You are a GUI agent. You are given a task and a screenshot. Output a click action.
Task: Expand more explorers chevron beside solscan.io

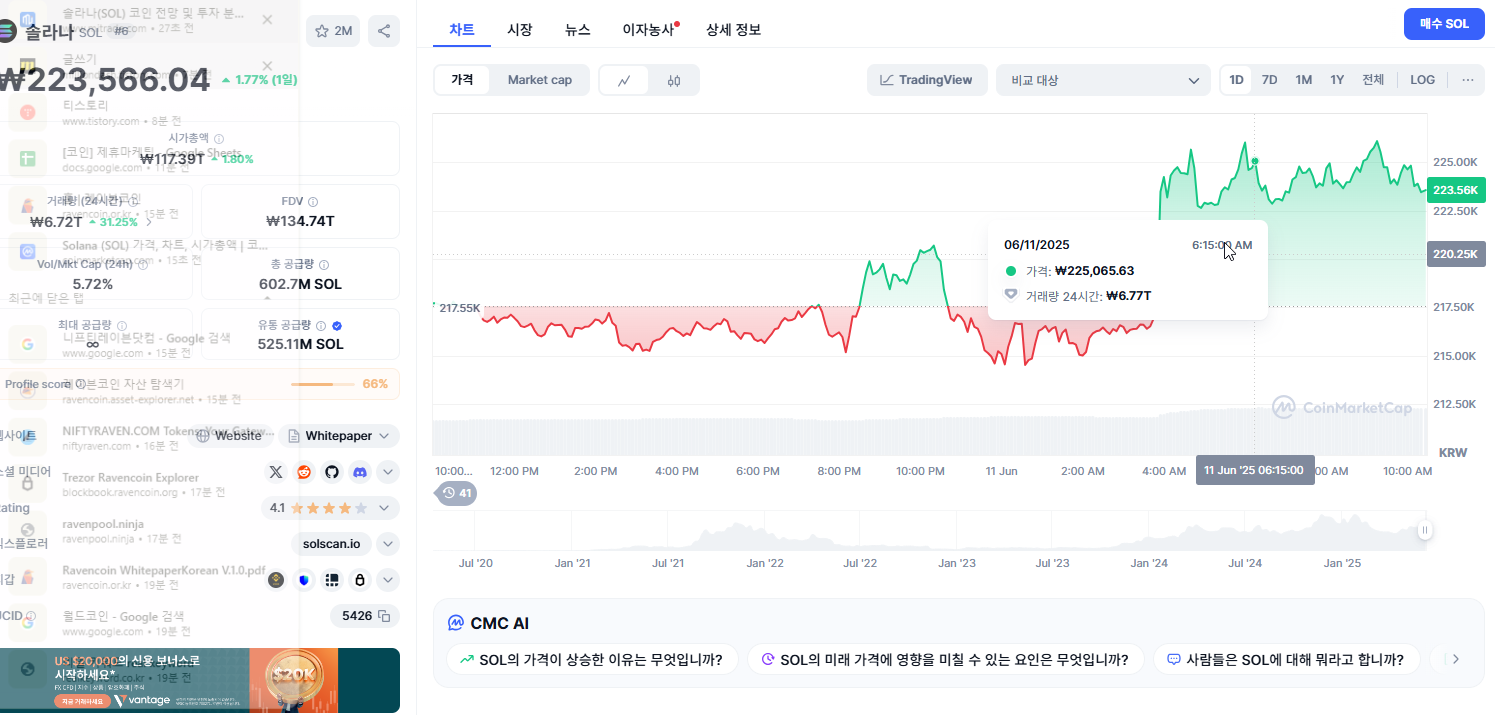(x=388, y=544)
